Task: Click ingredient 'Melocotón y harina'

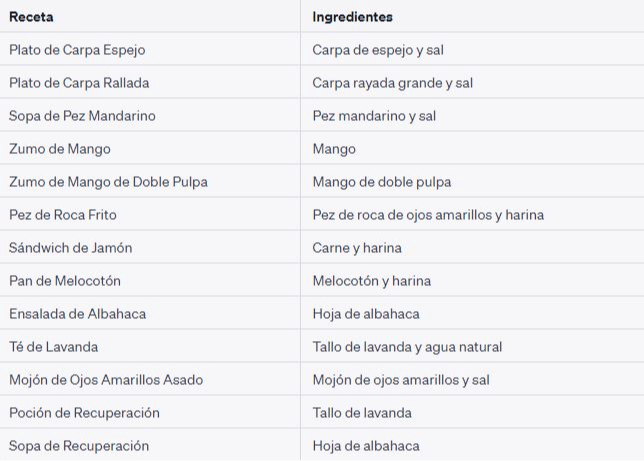Action: [372, 281]
